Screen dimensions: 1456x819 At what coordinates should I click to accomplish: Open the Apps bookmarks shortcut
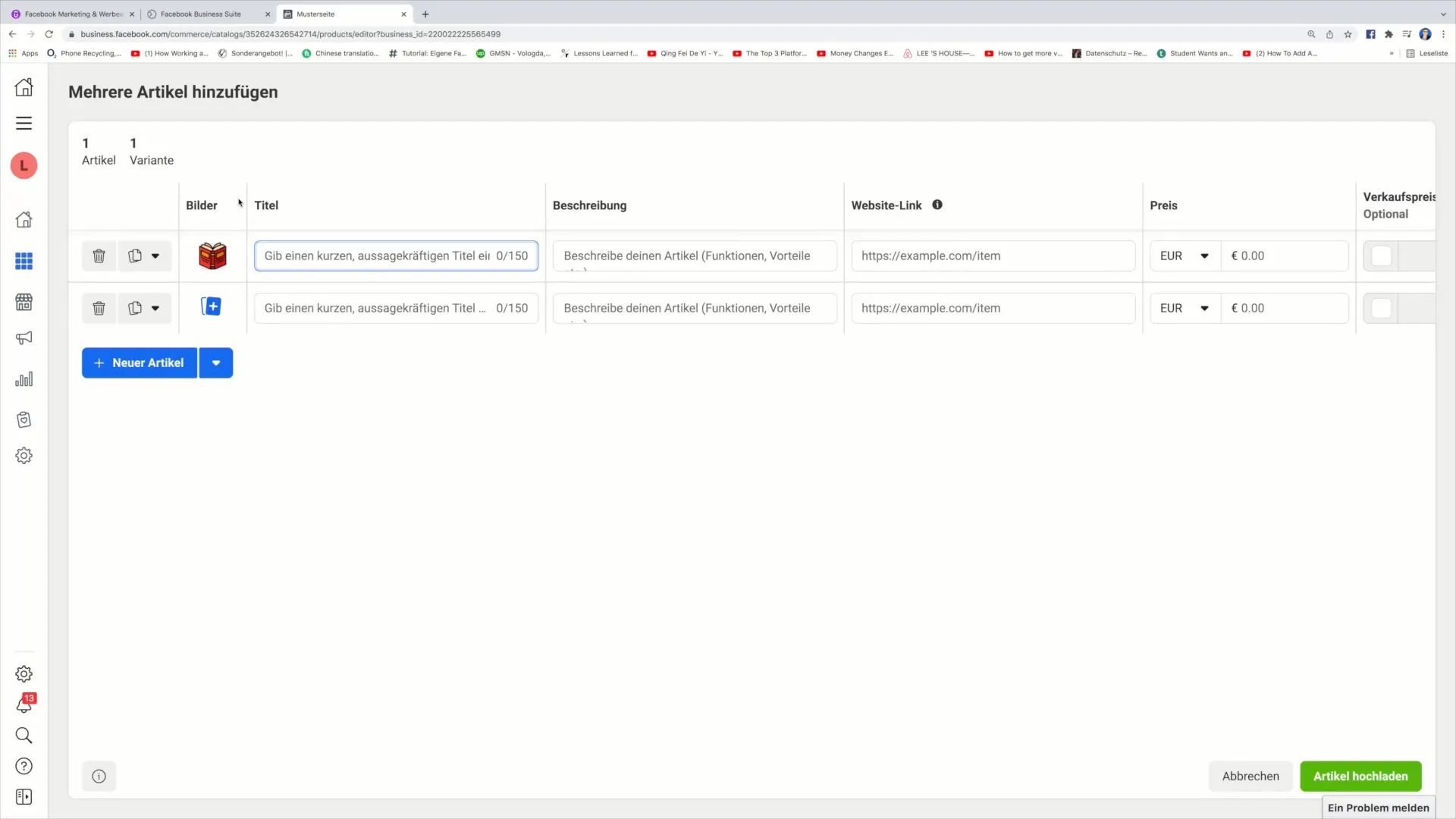click(23, 53)
